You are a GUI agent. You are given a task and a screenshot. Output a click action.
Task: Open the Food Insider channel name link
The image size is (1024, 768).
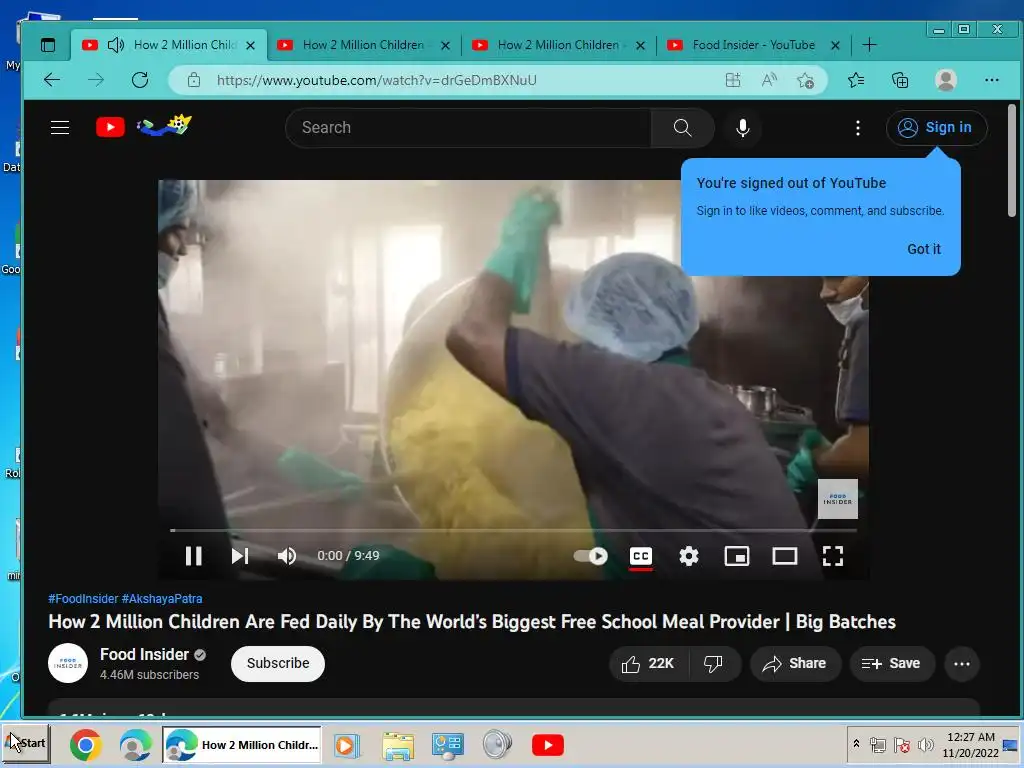coord(144,654)
